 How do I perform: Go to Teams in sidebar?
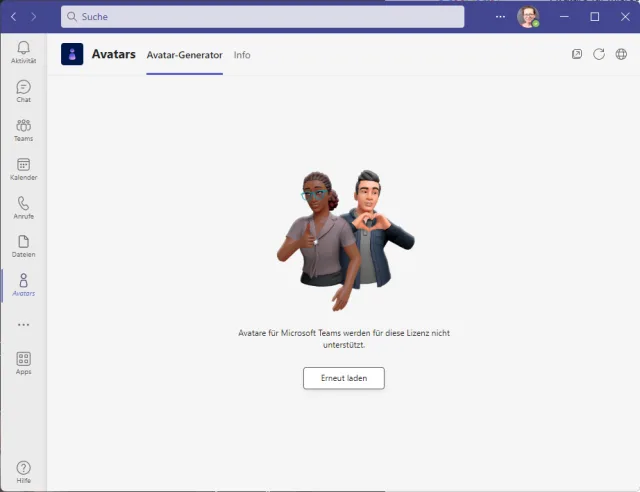pyautogui.click(x=23, y=130)
